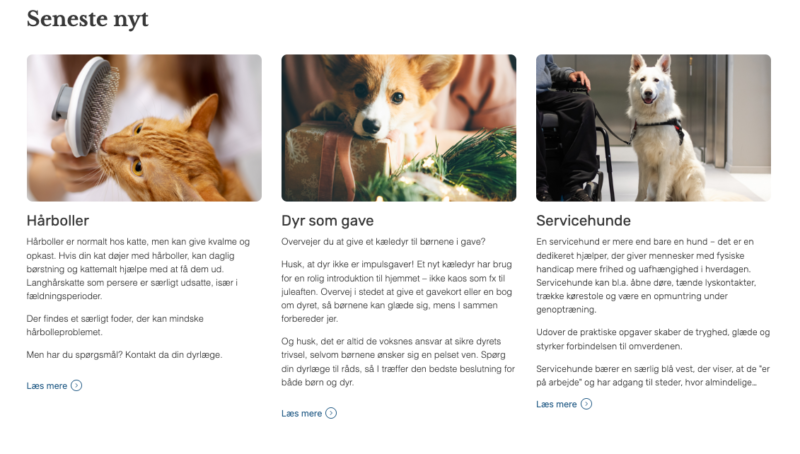
Task: Select the 'Men har du spørgsmål?' paragraph
Action: 124,355
